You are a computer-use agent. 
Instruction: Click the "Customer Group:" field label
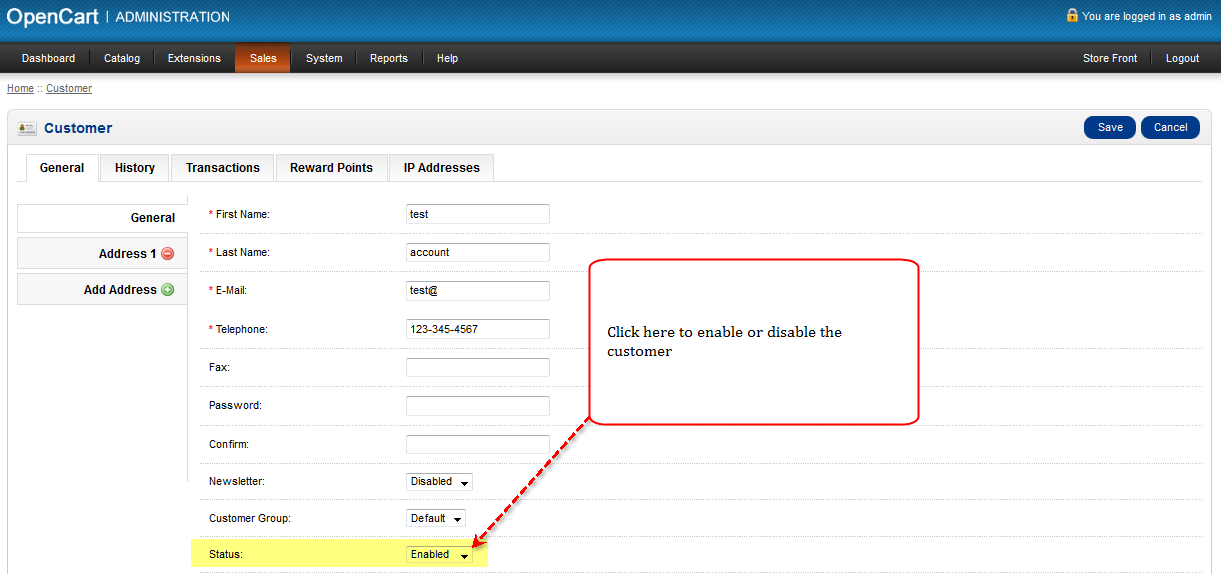click(x=250, y=519)
